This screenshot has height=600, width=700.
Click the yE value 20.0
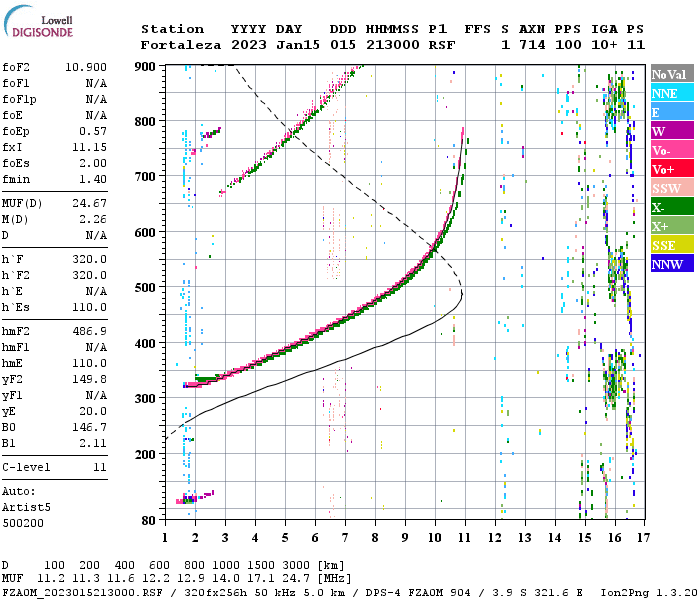pos(93,412)
